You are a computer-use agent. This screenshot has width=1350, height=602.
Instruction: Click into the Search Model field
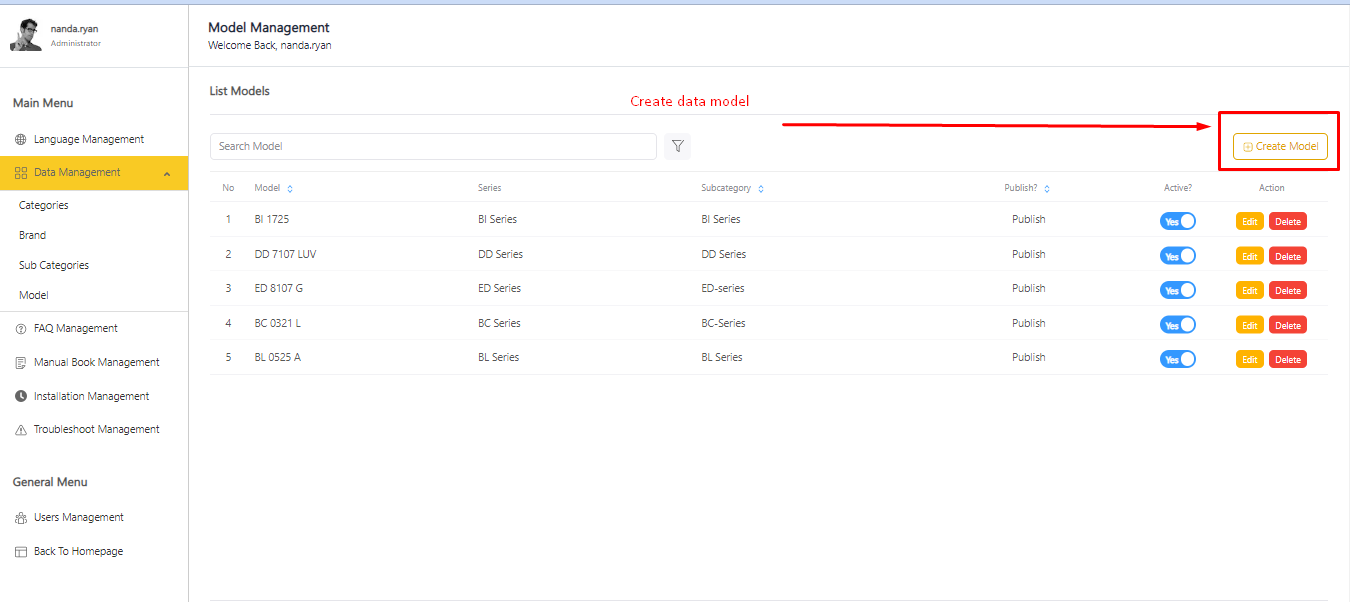tap(433, 146)
